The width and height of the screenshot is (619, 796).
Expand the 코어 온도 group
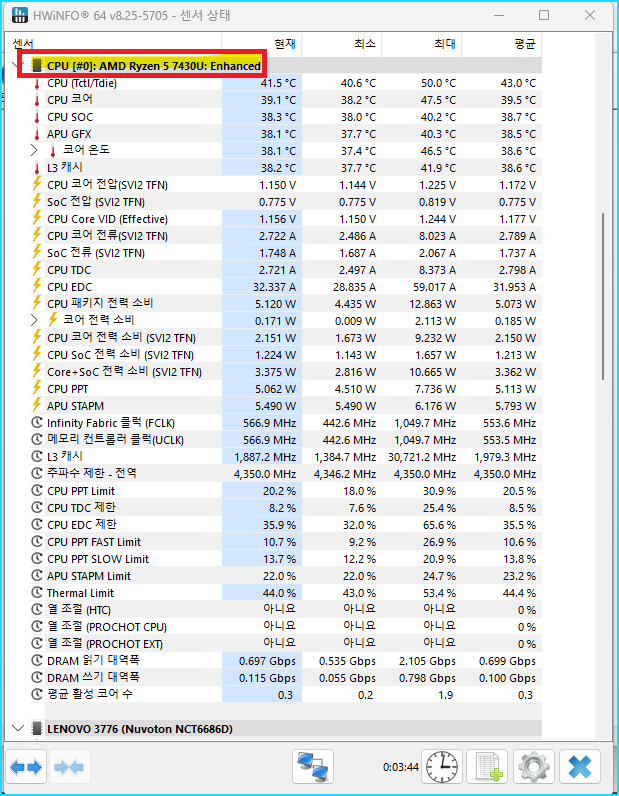coord(34,151)
